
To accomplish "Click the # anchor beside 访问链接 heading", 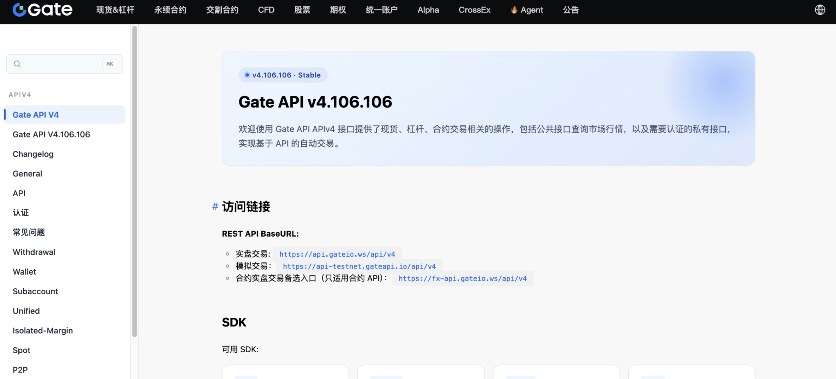I will point(215,207).
